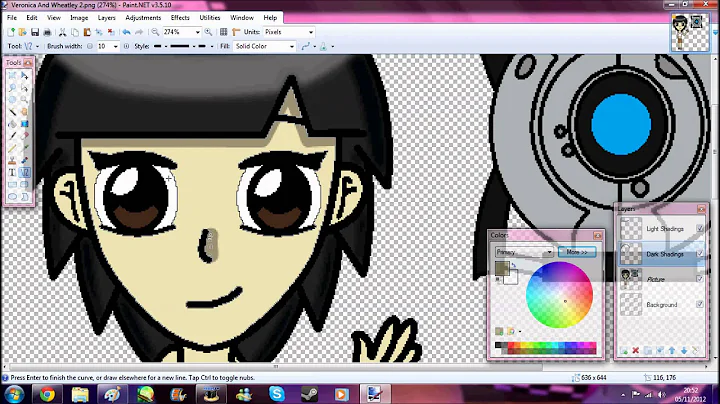Select the Paint Bucket tool
Viewport: 720px width, 404px height.
click(x=12, y=124)
